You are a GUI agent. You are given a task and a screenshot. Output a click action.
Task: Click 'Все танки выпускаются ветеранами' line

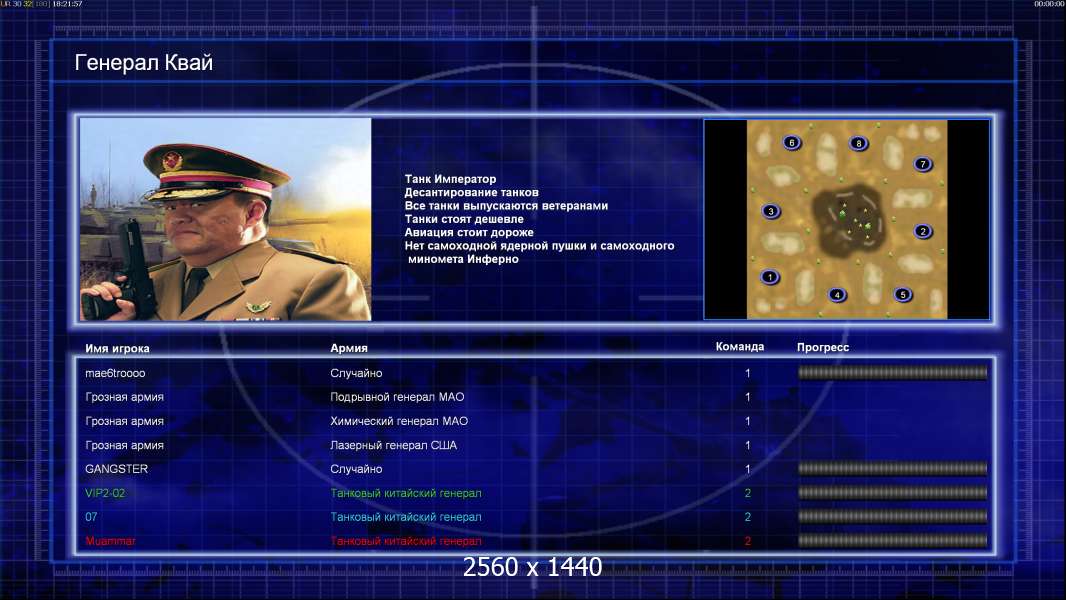(x=506, y=206)
